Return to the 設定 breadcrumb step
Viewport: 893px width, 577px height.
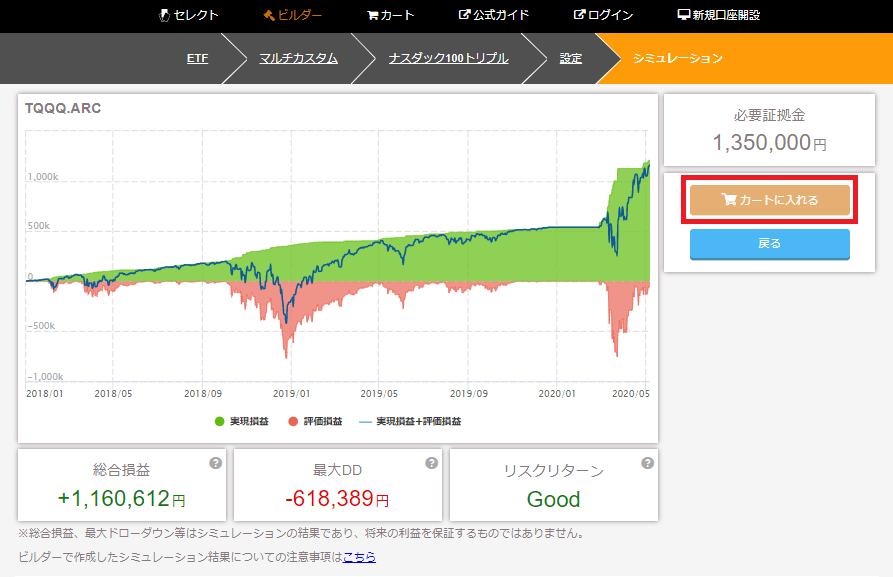tap(571, 58)
